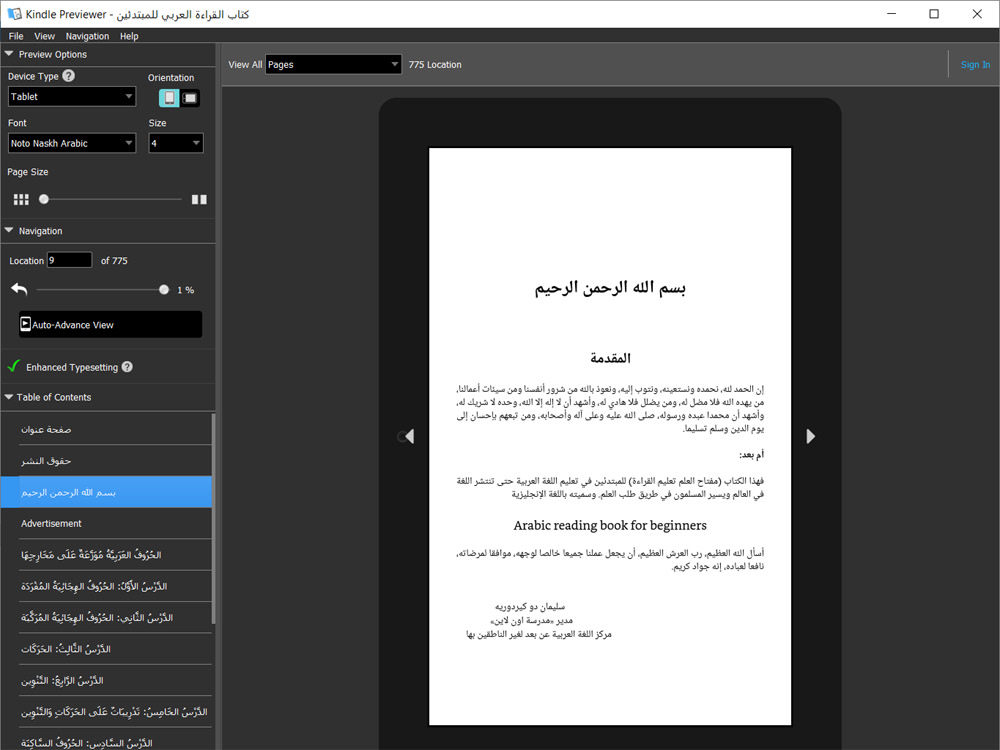This screenshot has height=750, width=1000.
Task: Click the Table of Contents scrollbar
Action: [213, 518]
